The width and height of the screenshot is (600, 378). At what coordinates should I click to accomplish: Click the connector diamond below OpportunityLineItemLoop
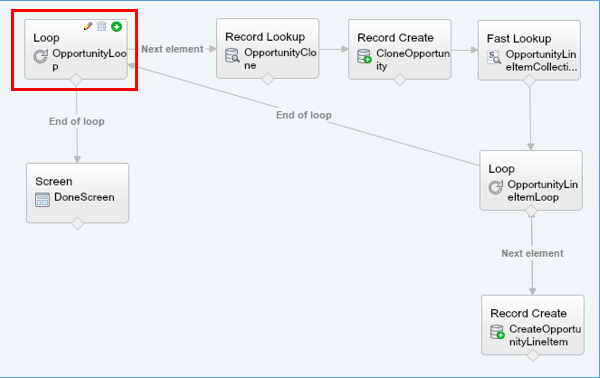tap(531, 211)
